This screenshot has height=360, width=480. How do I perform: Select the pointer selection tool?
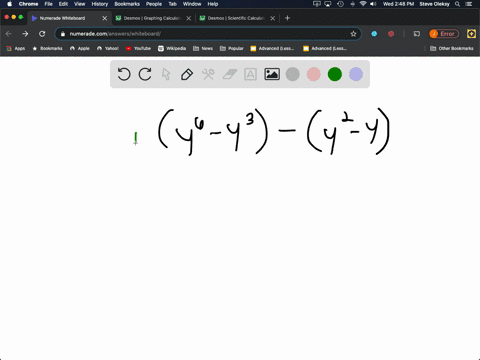point(166,74)
